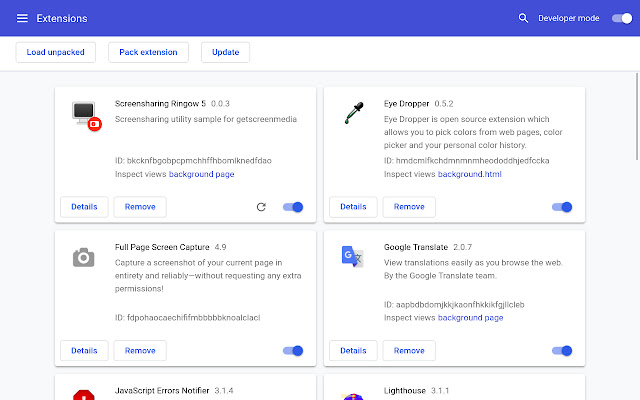This screenshot has height=400, width=640.
Task: Click the Extensions page title
Action: coord(62,18)
